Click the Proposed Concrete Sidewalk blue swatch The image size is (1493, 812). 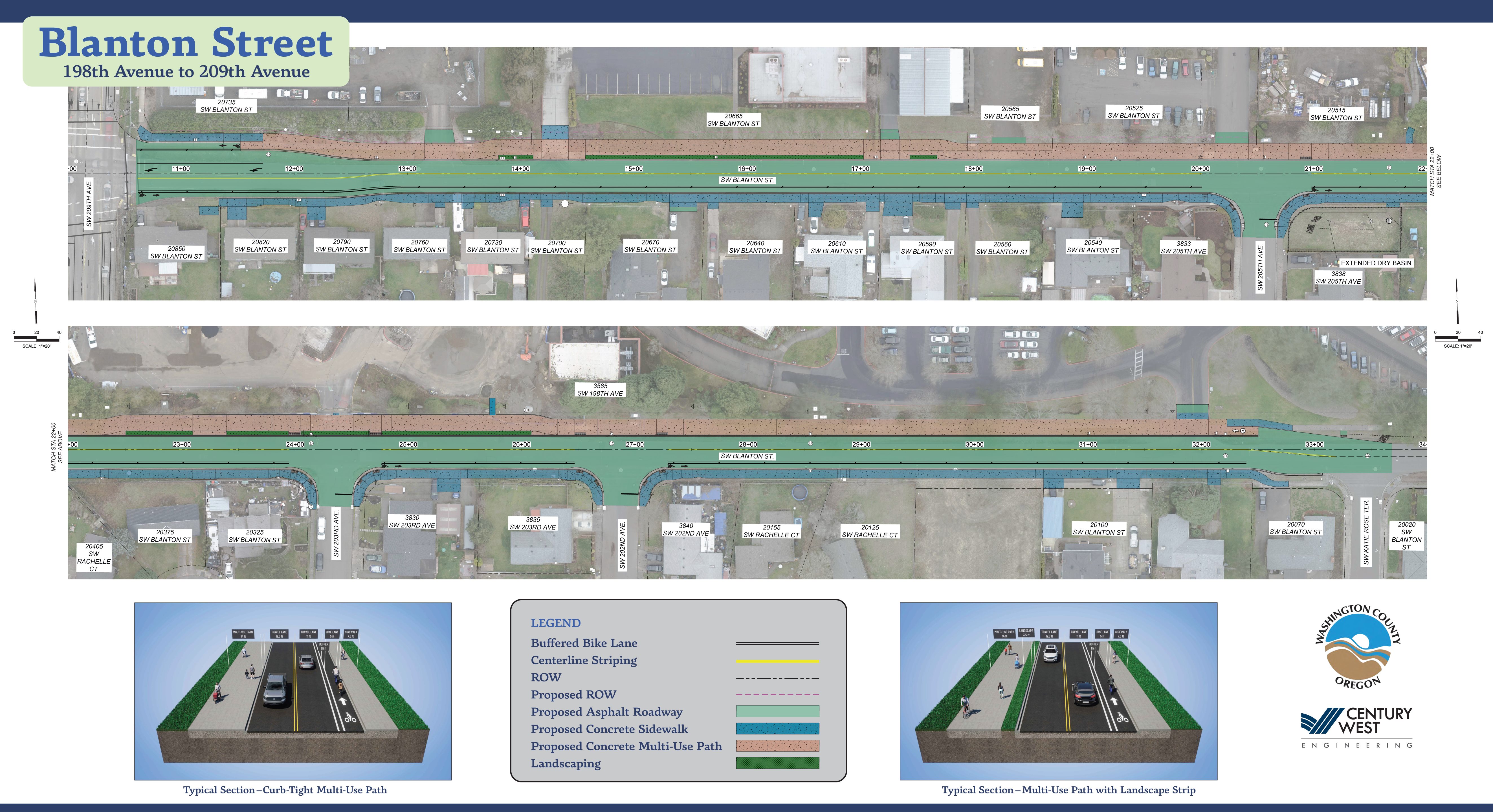pyautogui.click(x=777, y=729)
